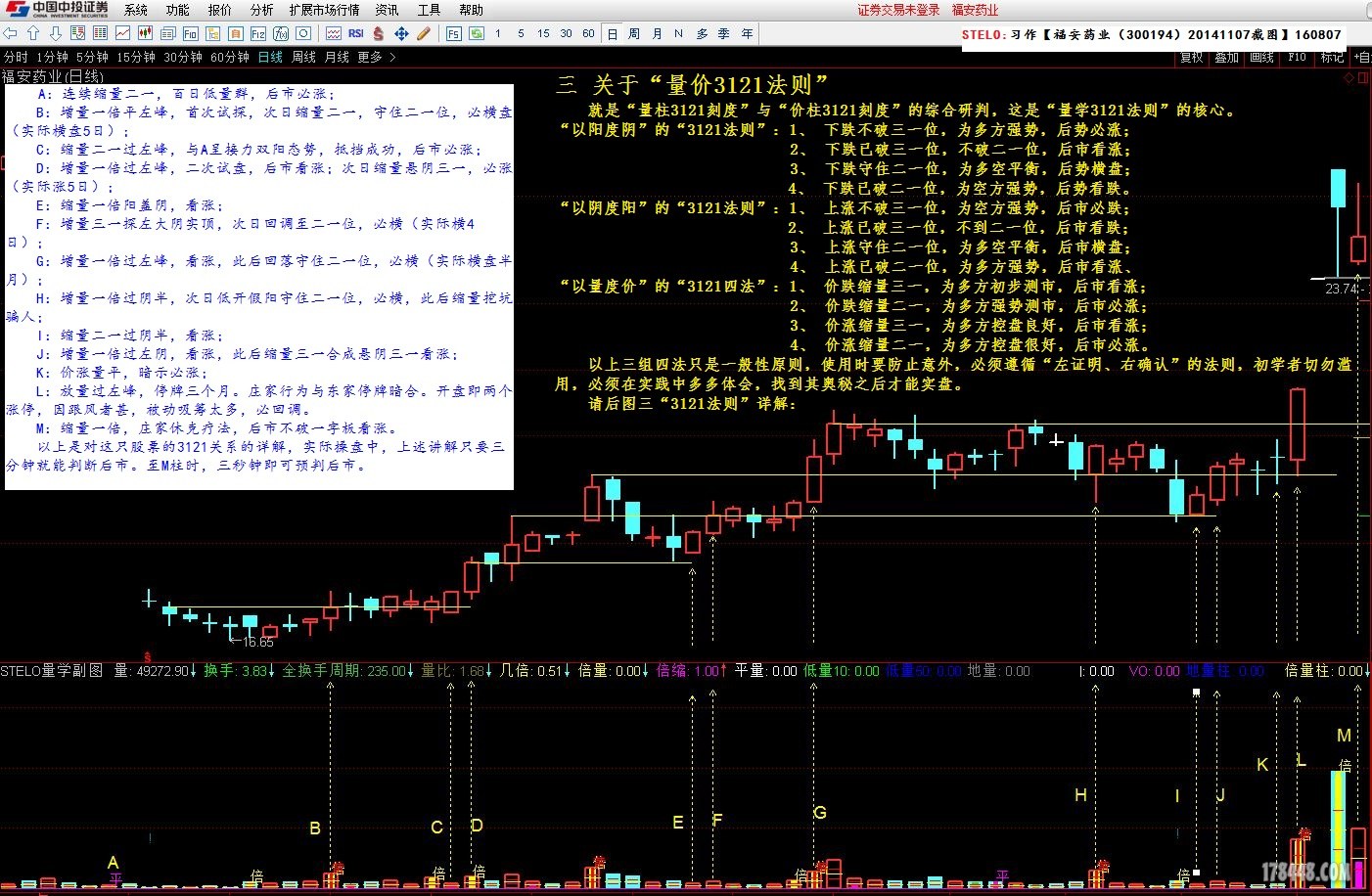Click the 标记 mark button
Screen dimensions: 1372x896
1332,58
